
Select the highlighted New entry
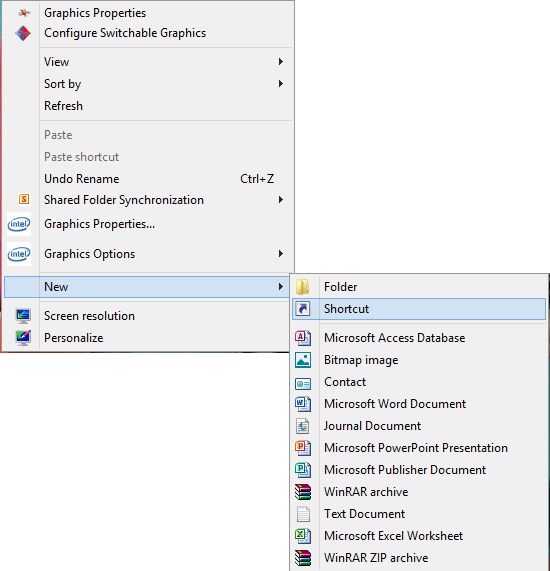click(146, 287)
